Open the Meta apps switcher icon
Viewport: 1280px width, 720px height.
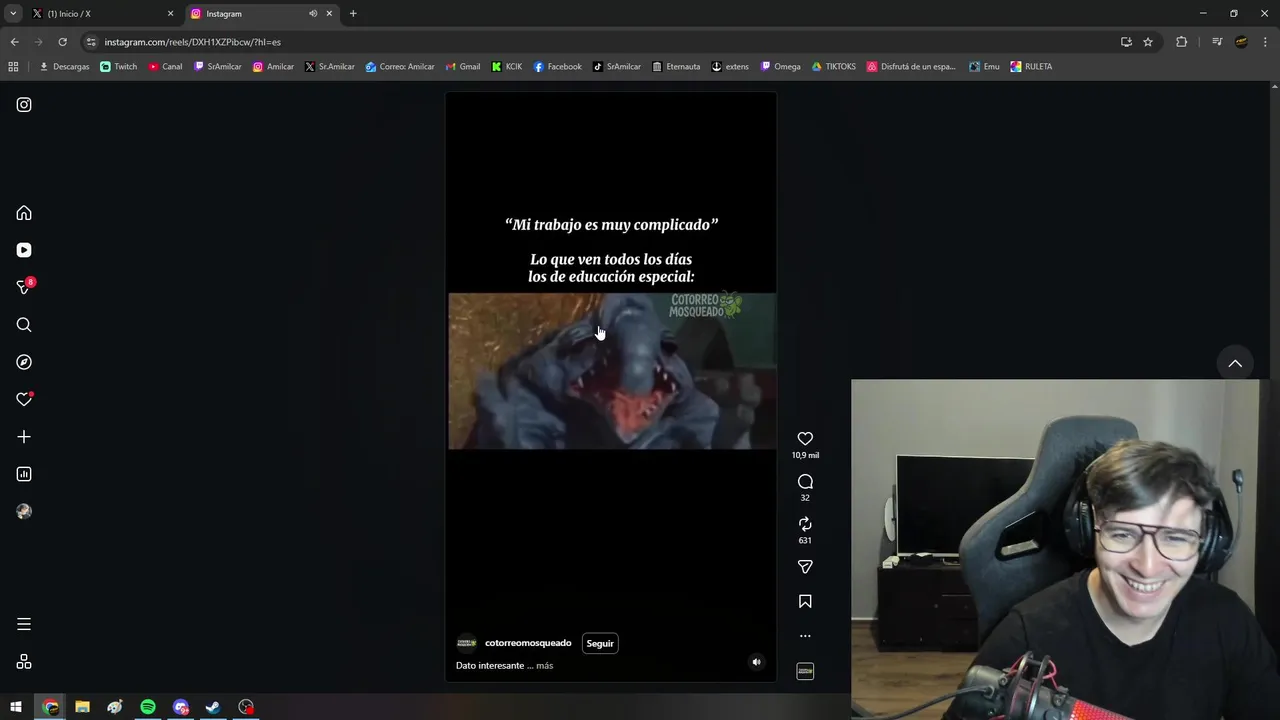click(24, 662)
